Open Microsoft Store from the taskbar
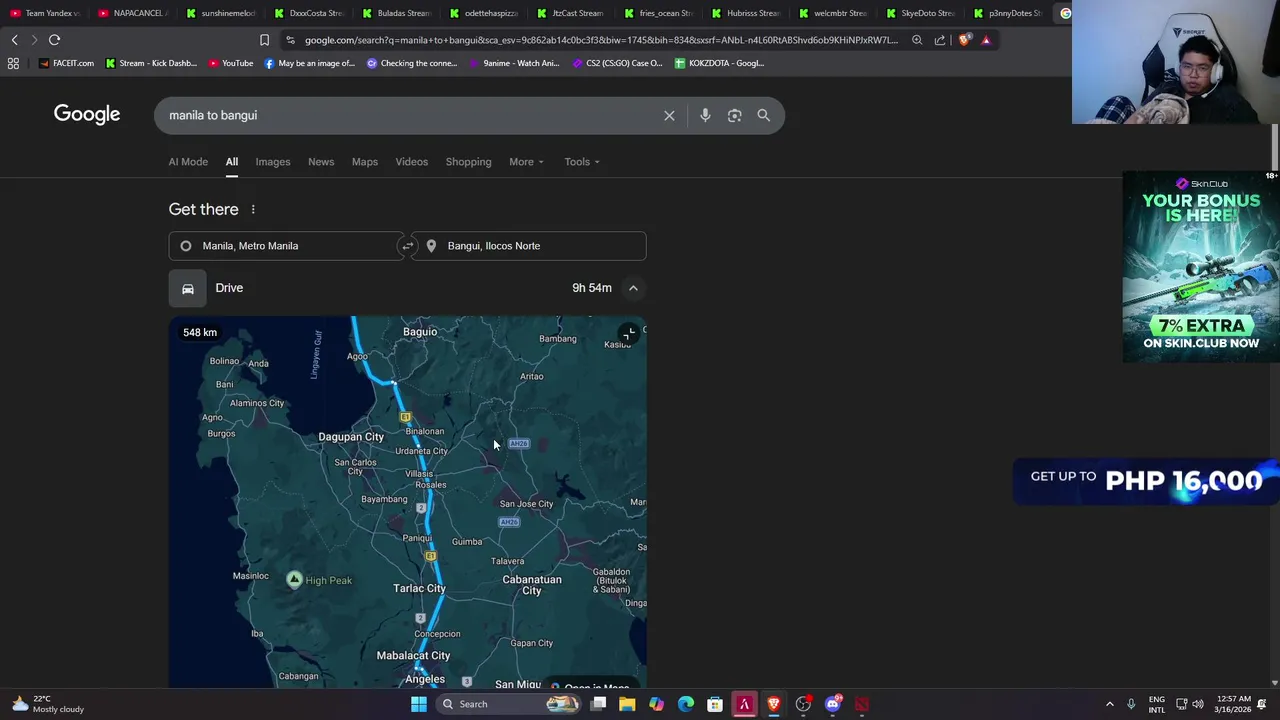Screen dimensions: 1280x720 [x=715, y=704]
